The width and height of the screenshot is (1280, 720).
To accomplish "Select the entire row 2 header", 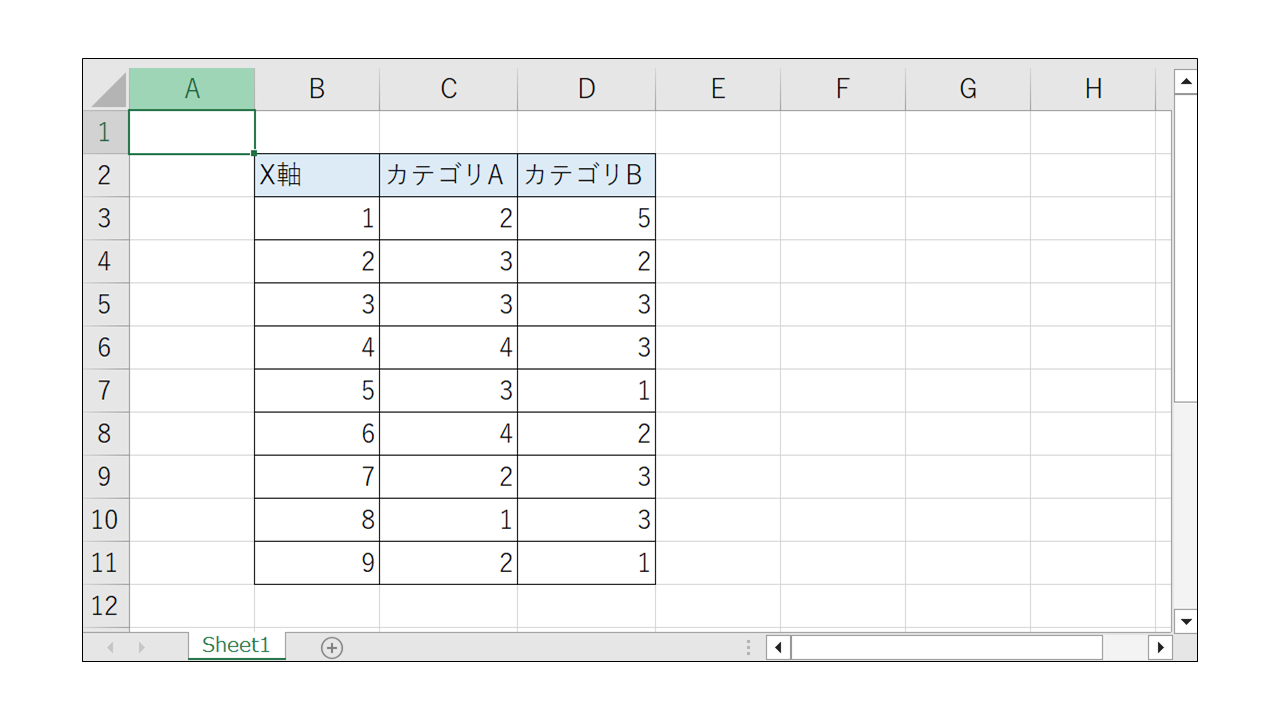I will (105, 174).
